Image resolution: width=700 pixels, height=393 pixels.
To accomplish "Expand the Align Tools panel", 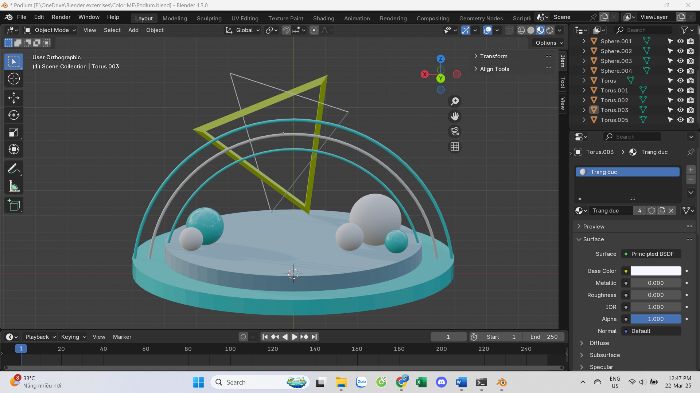I will 476,69.
